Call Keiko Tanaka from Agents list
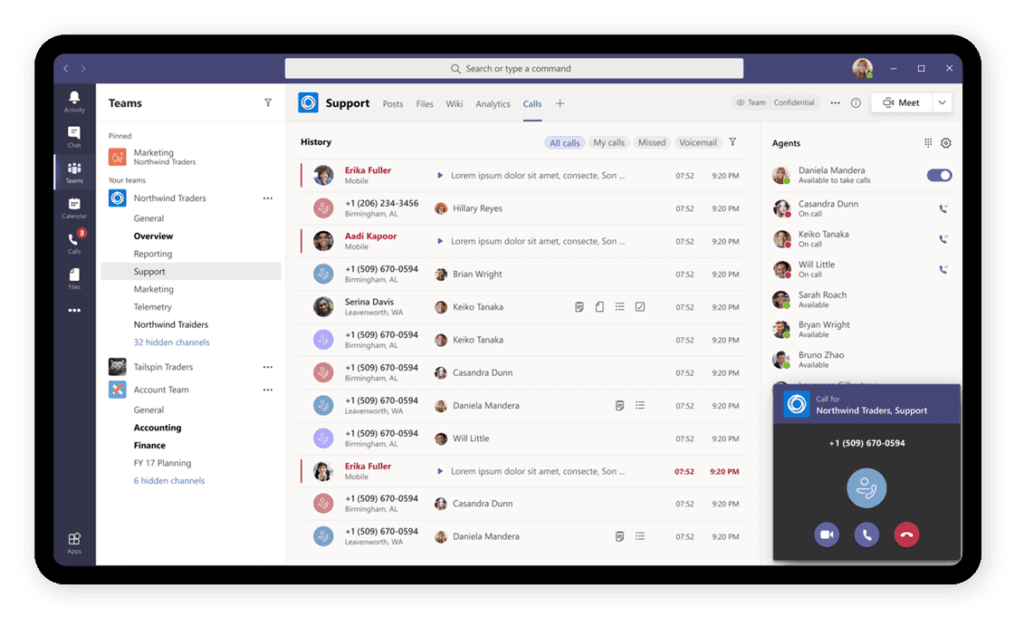This screenshot has height=627, width=1024. pos(943,239)
